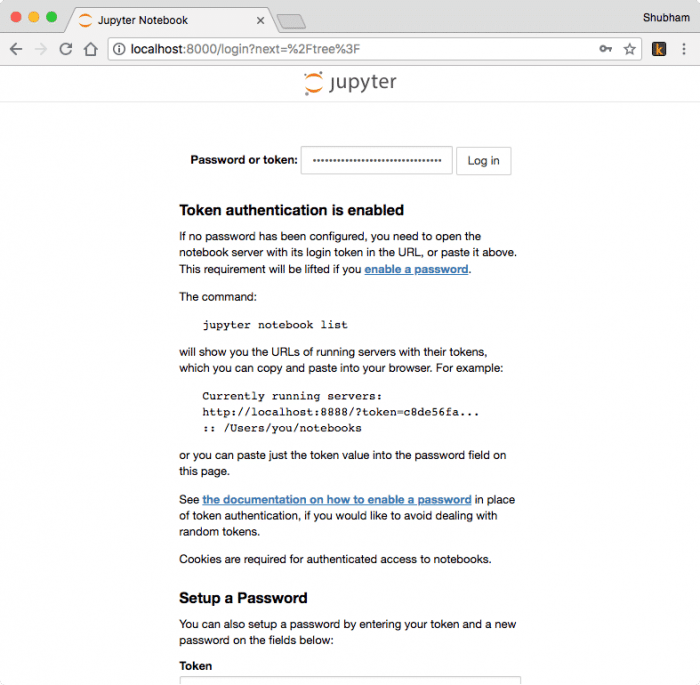The height and width of the screenshot is (685, 700).
Task: Bookmark this page with the star icon
Action: click(629, 49)
